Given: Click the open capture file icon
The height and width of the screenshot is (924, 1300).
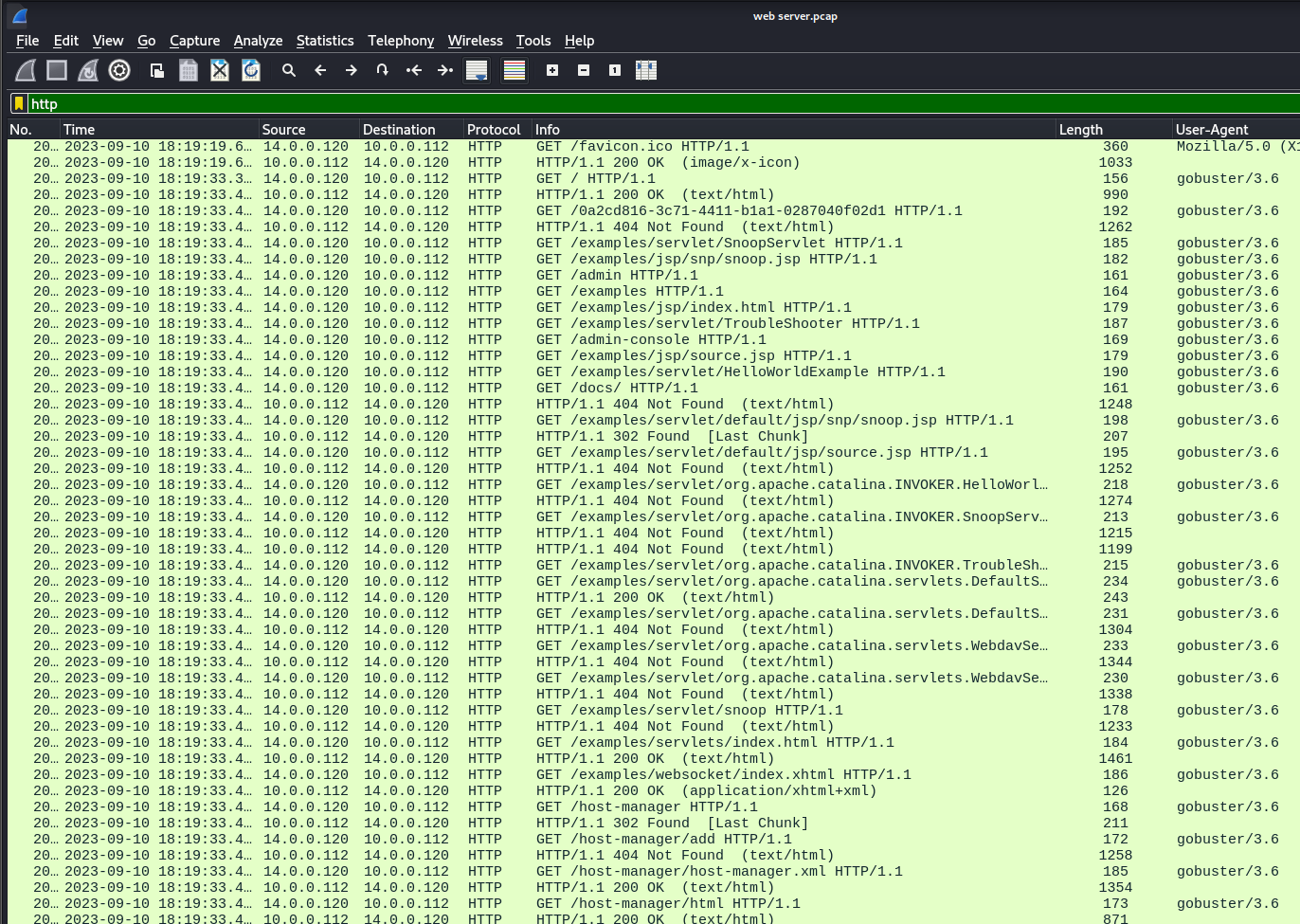Looking at the screenshot, I should [157, 70].
